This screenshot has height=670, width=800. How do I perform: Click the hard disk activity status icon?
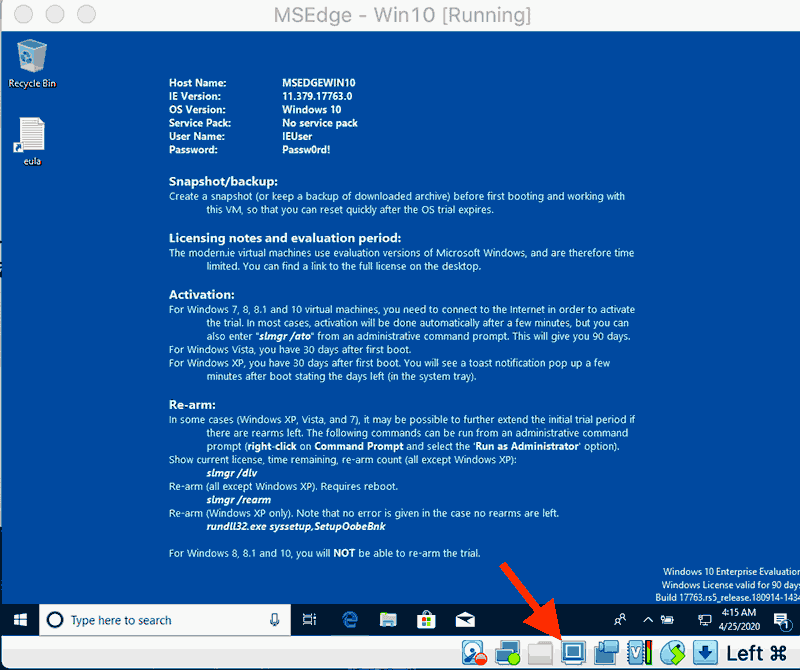click(x=475, y=653)
